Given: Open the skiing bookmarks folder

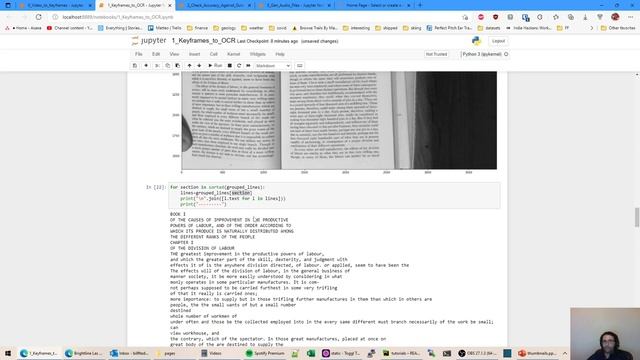Looking at the screenshot, I should [x=412, y=28].
